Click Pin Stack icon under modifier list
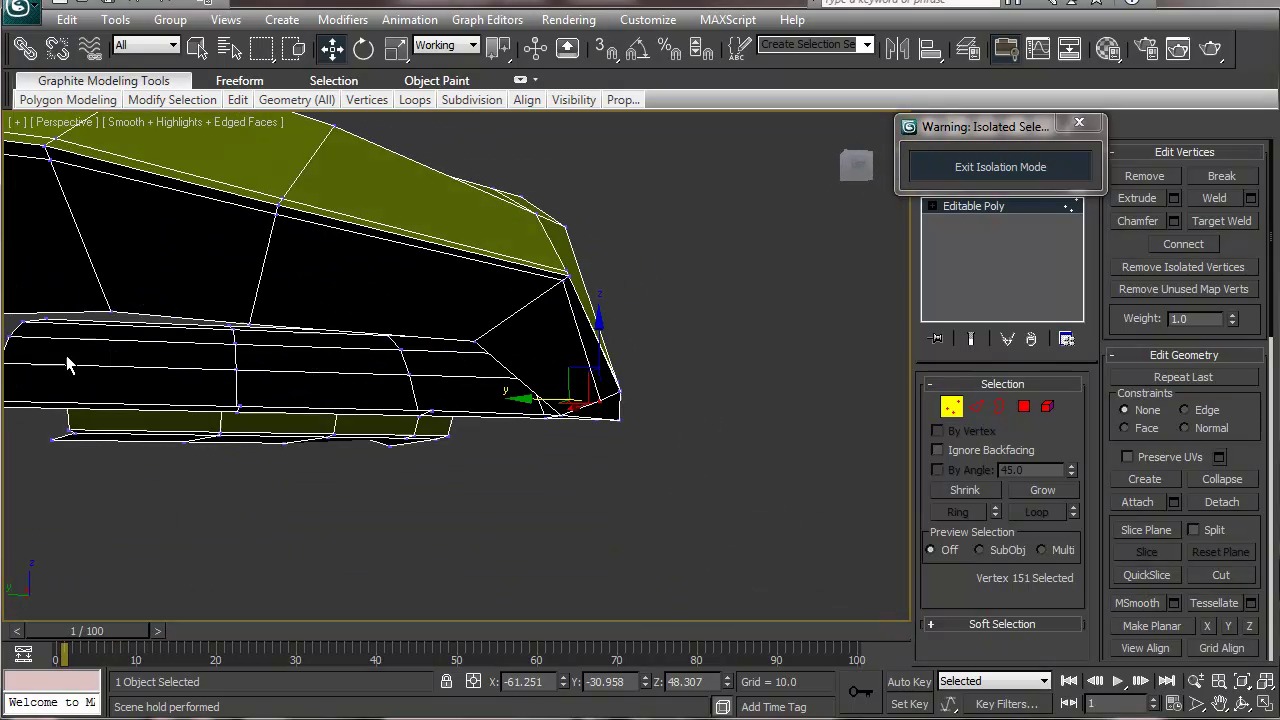 pos(936,339)
